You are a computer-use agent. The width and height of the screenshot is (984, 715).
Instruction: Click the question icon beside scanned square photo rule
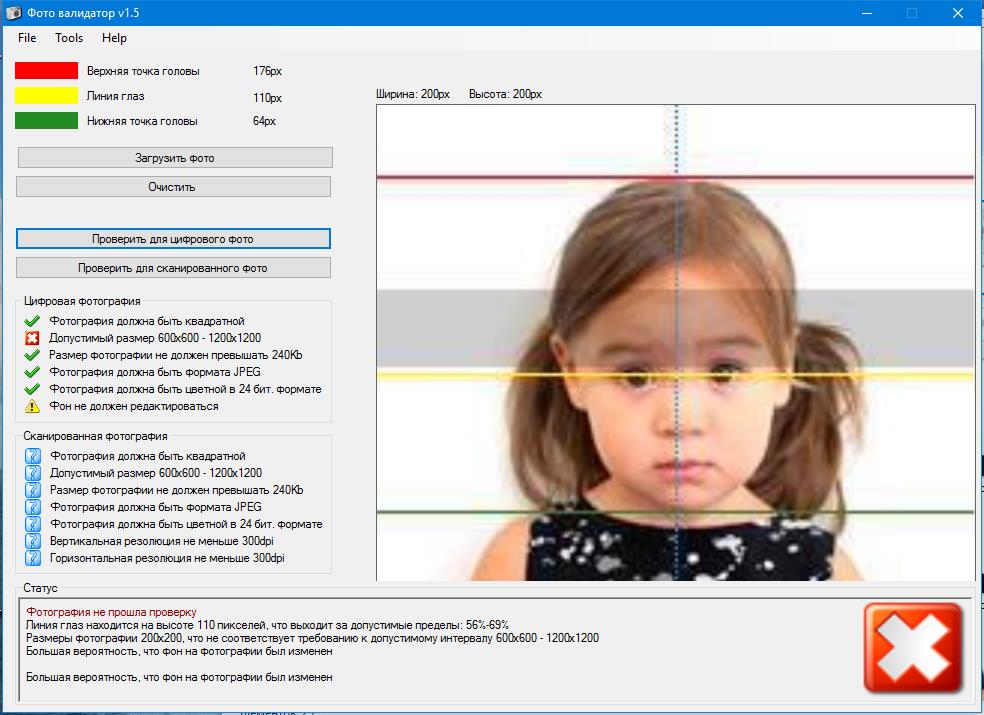coord(33,456)
